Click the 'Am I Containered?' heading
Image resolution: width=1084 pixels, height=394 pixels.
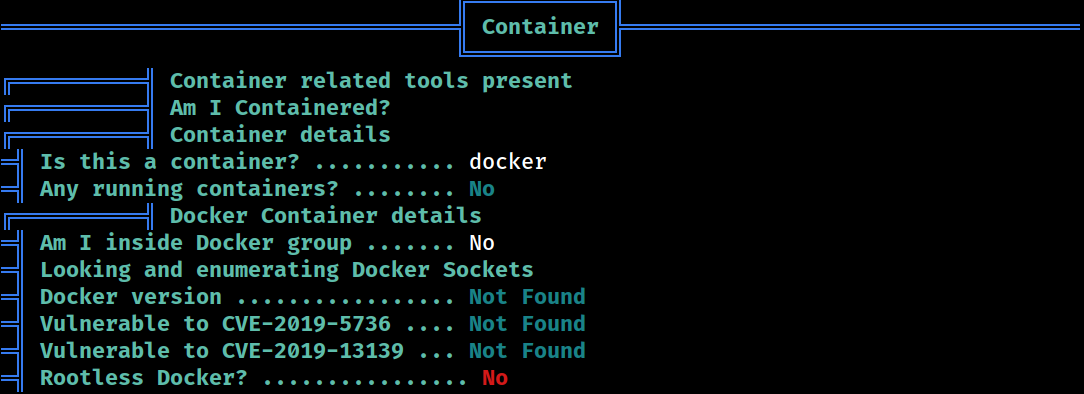280,108
